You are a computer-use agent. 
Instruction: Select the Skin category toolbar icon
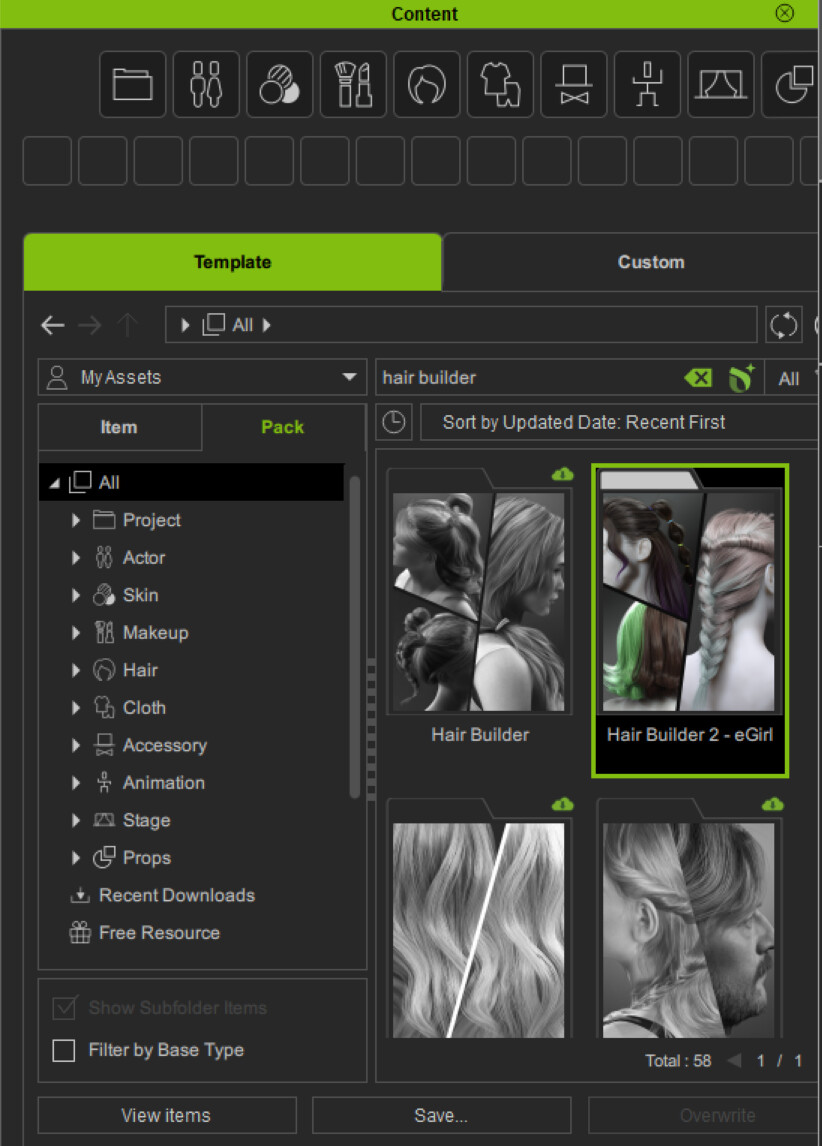pos(280,84)
